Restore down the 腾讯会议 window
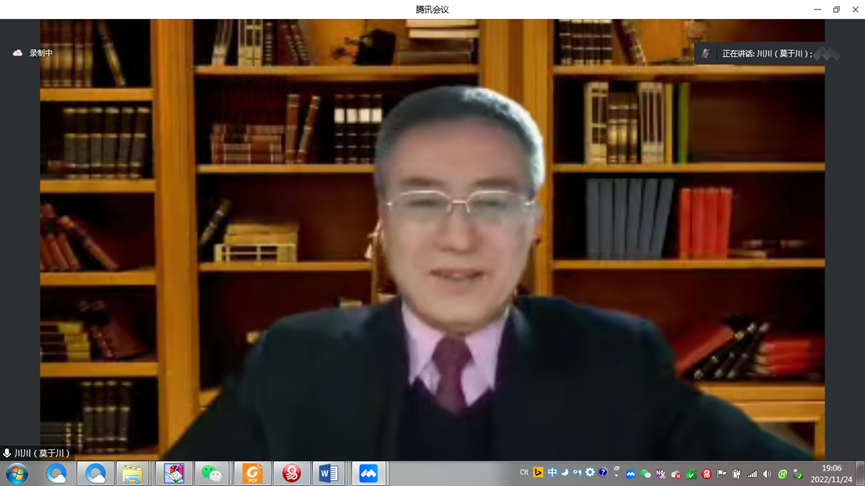Image resolution: width=865 pixels, height=486 pixels. (x=836, y=9)
